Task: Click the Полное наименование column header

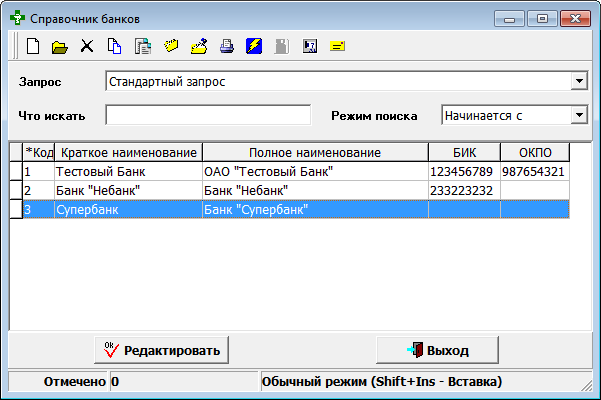Action: pyautogui.click(x=315, y=152)
